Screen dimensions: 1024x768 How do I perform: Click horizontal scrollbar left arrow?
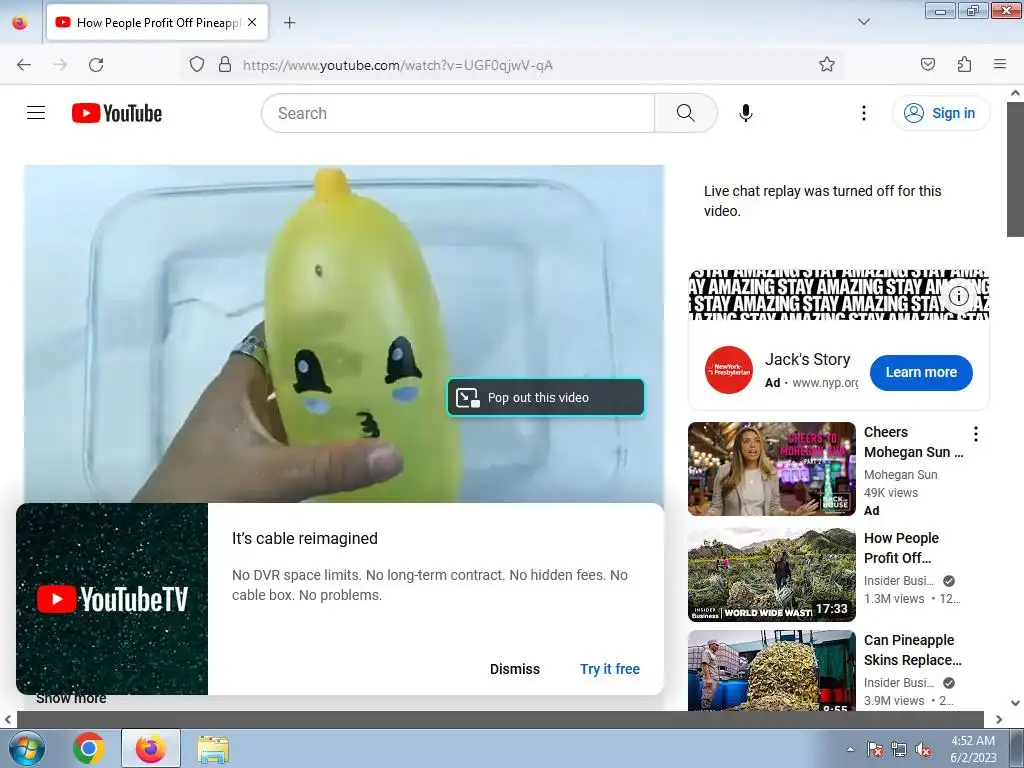tap(7, 719)
